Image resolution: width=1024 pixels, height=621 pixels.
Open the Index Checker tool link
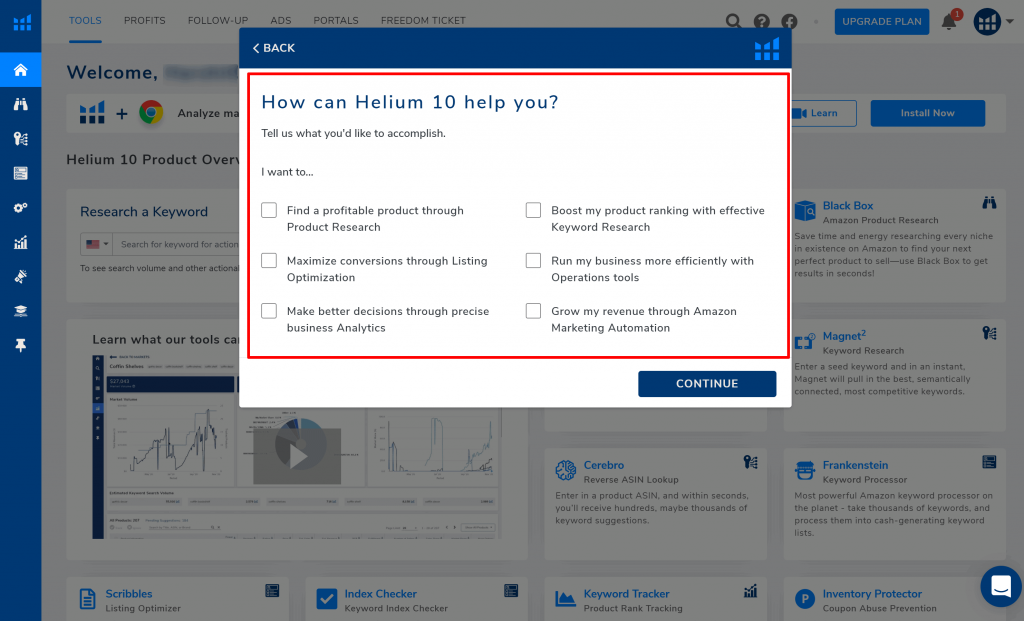click(x=380, y=594)
